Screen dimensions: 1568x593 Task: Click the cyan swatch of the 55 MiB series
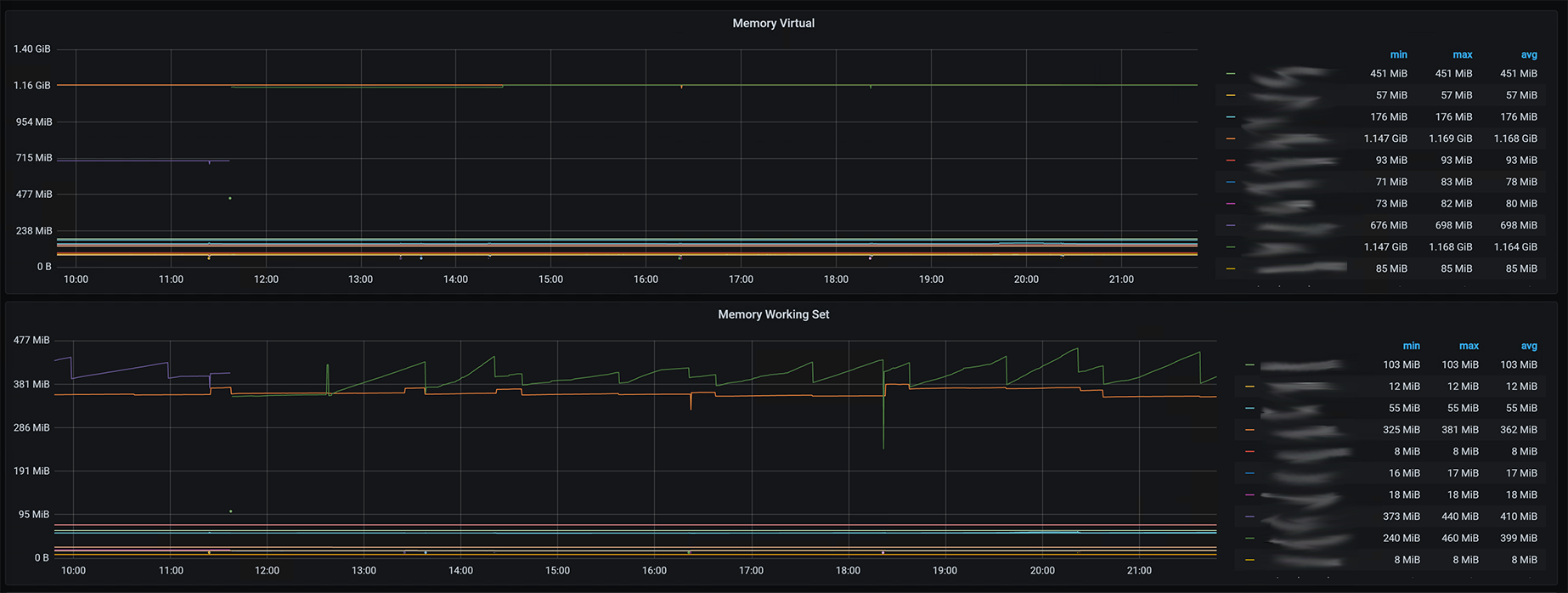1249,408
